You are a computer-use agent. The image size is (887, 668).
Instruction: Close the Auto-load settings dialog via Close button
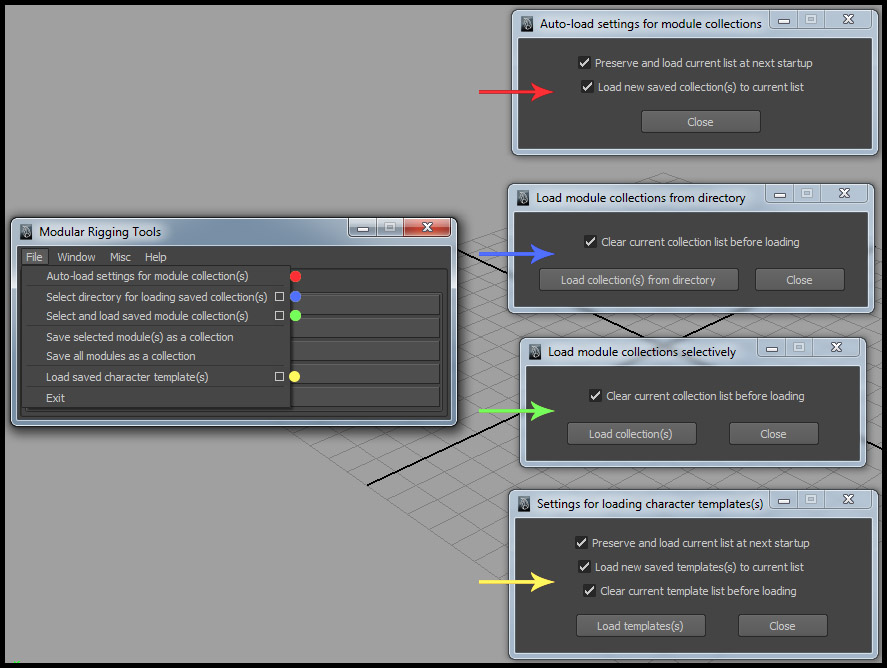[700, 122]
